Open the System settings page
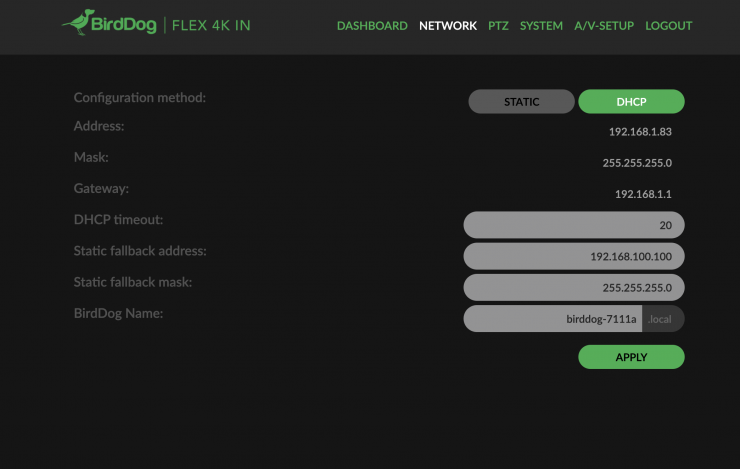The height and width of the screenshot is (469, 740). [541, 26]
